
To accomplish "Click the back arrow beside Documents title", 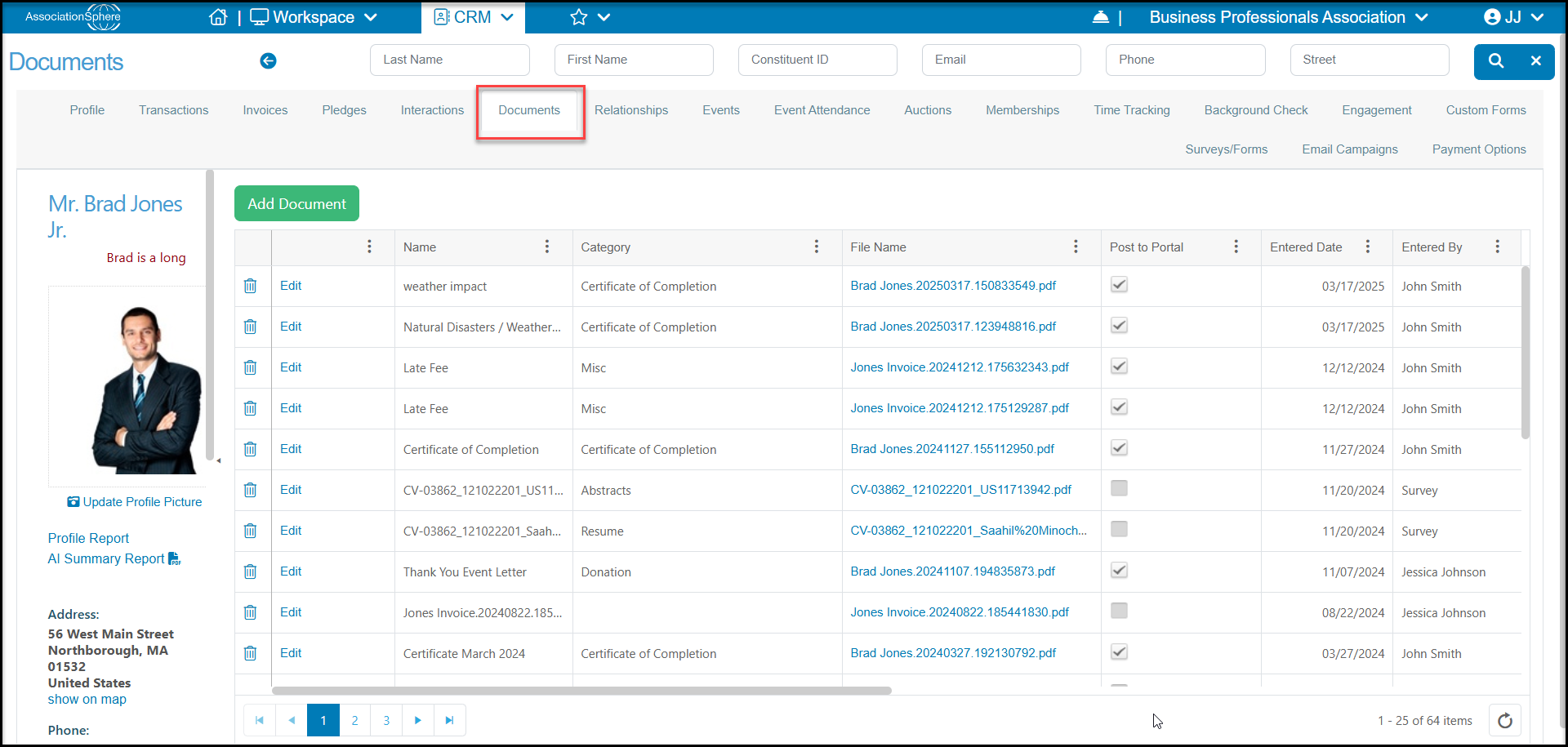I will (x=268, y=60).
